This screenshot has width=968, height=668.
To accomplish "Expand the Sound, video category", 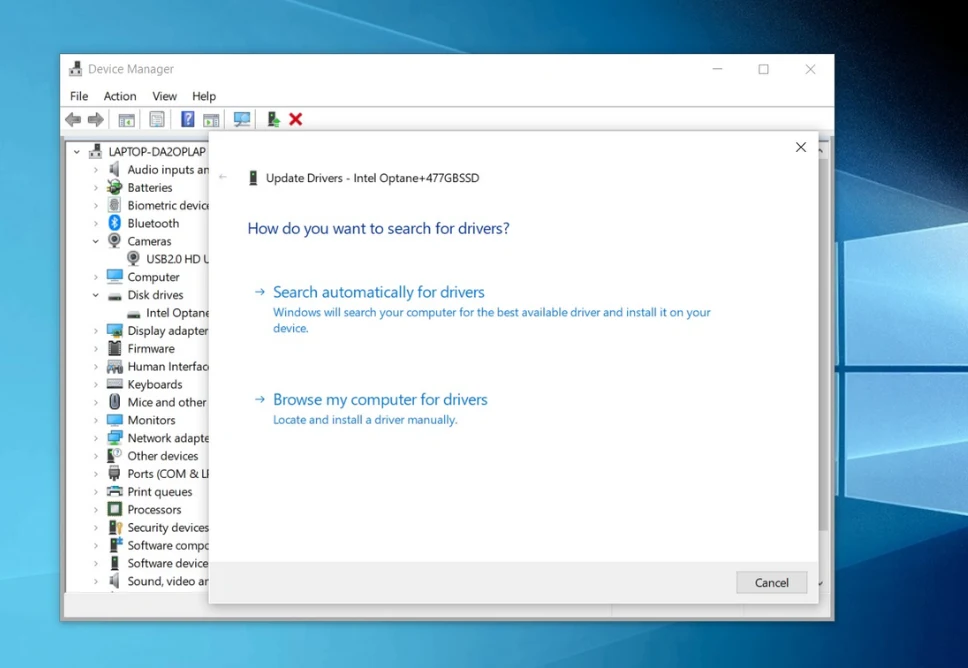I will click(96, 581).
